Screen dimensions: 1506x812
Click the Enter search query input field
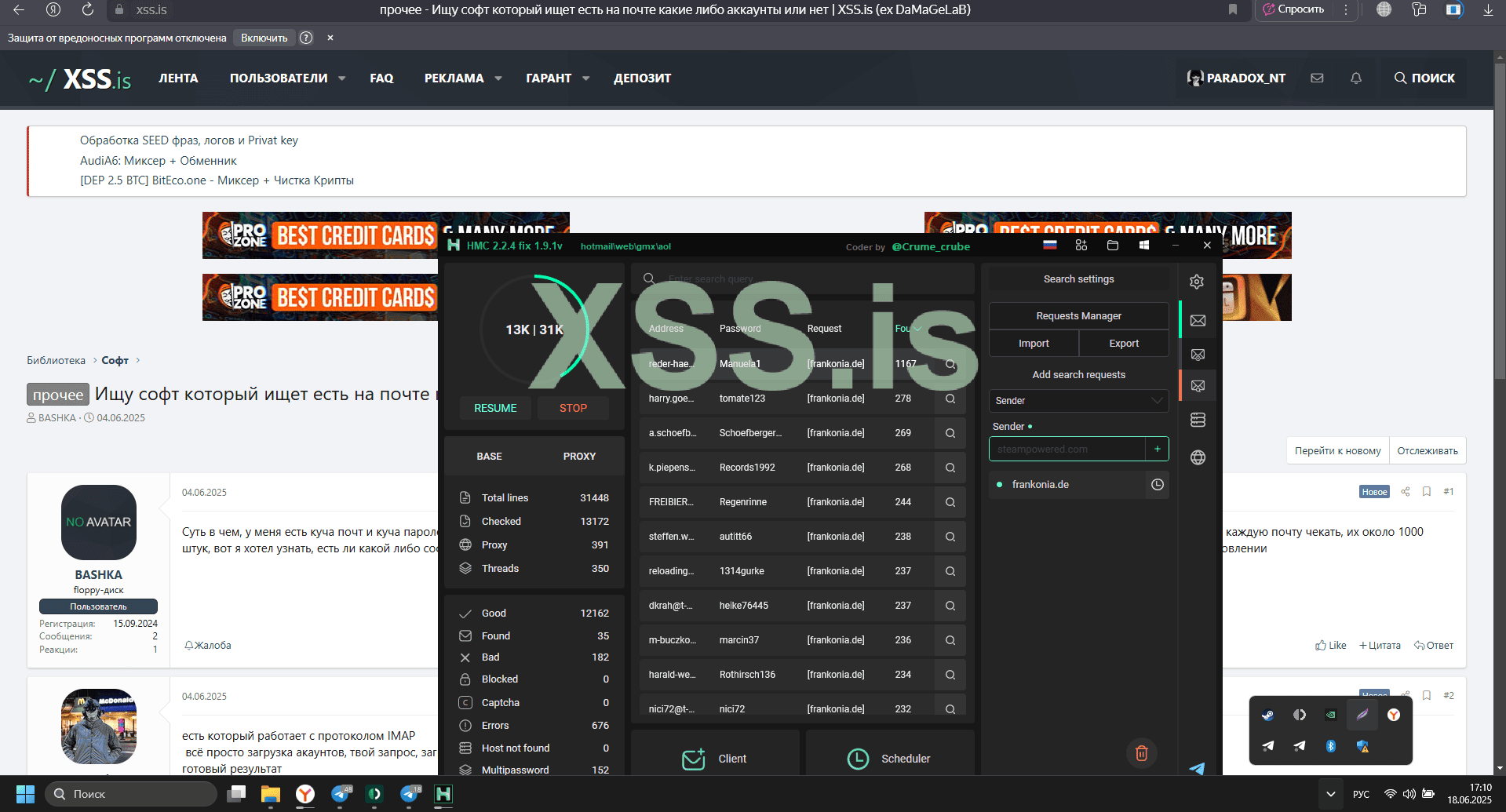[800, 279]
